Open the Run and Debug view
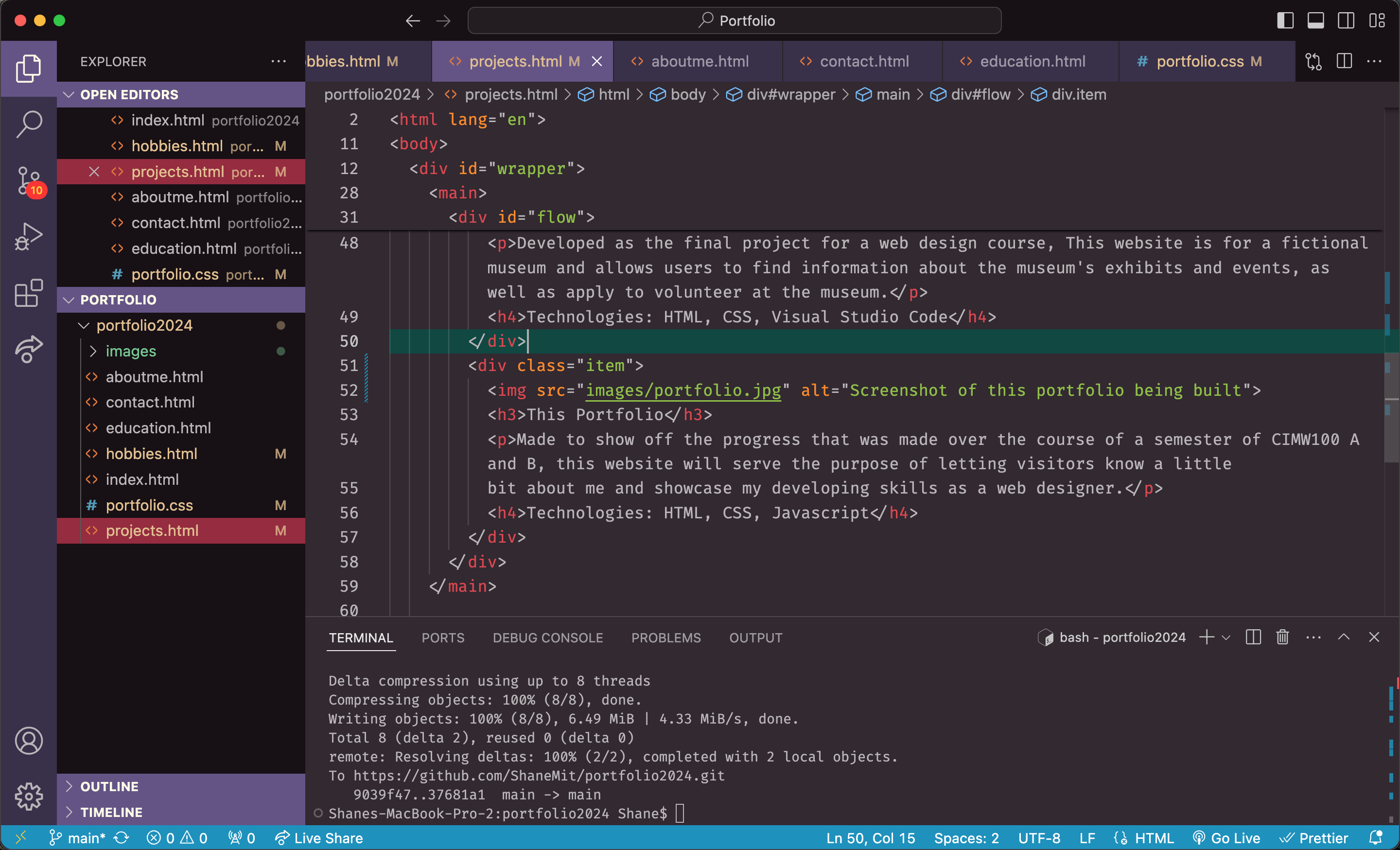The height and width of the screenshot is (850, 1400). (x=28, y=236)
